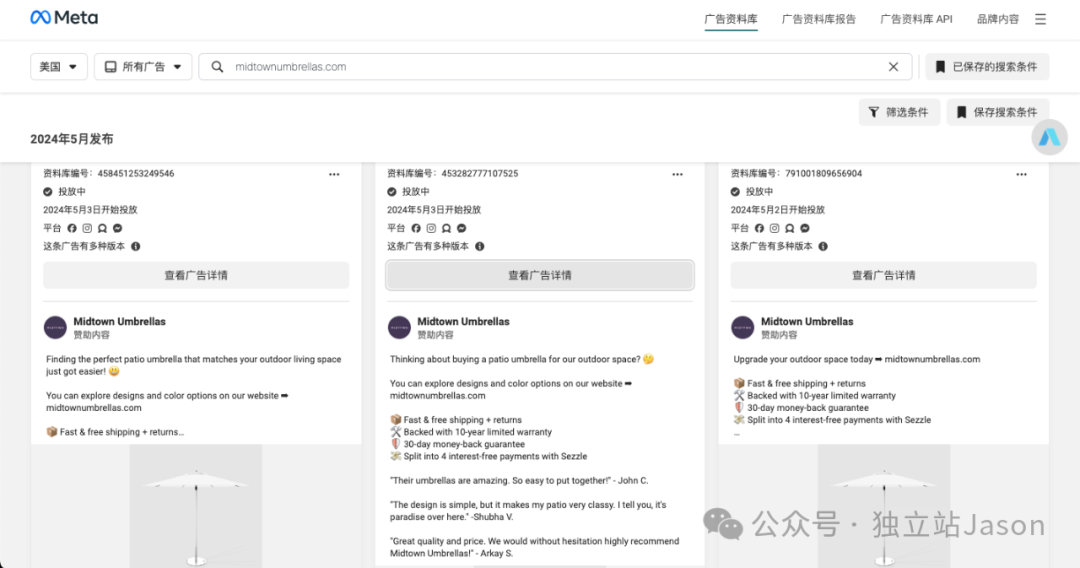
Task: Click Midtown Umbrellas avatar on first ad card
Action: coord(55,327)
